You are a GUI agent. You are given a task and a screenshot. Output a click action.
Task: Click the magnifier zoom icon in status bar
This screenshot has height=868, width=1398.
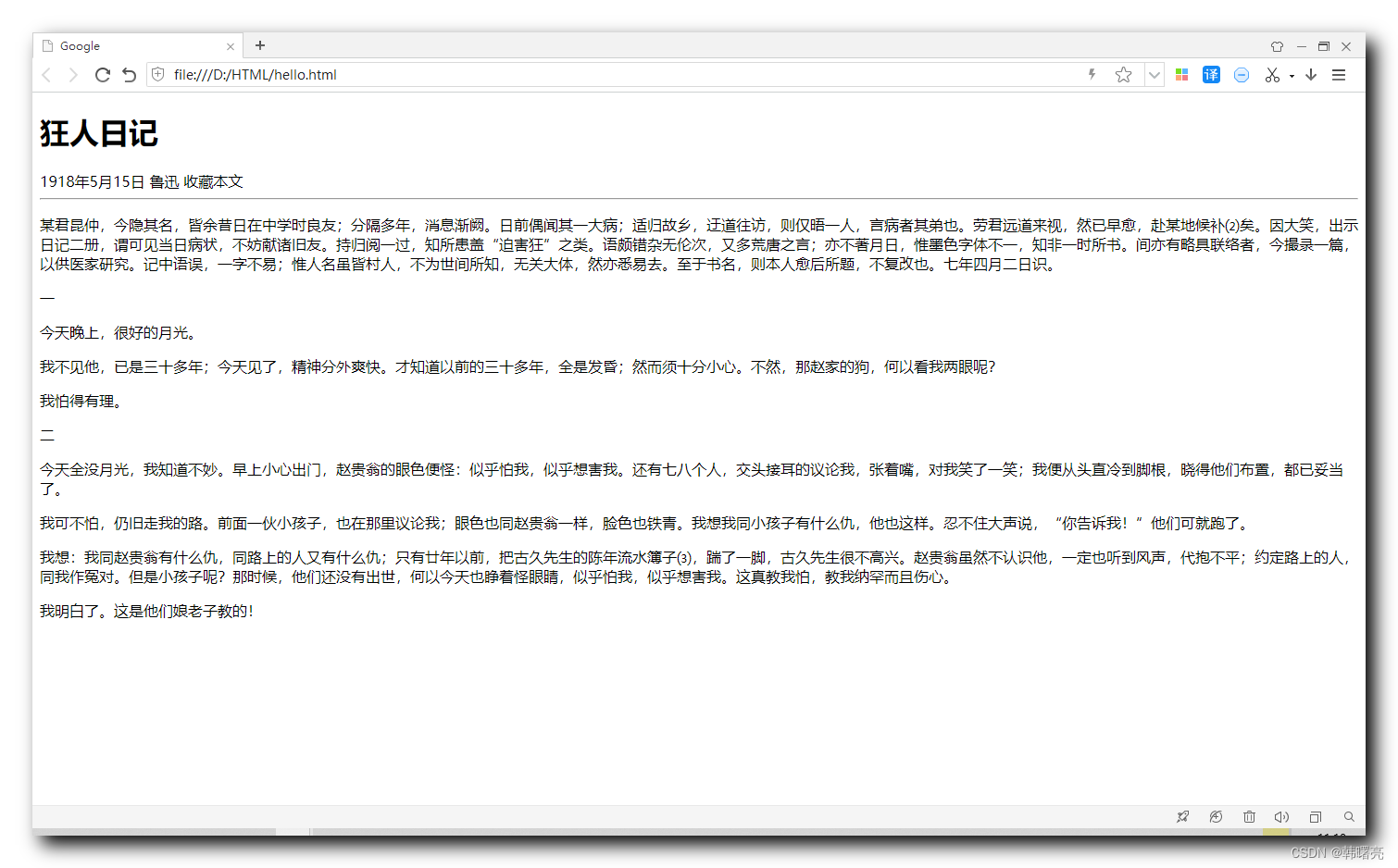click(1349, 817)
